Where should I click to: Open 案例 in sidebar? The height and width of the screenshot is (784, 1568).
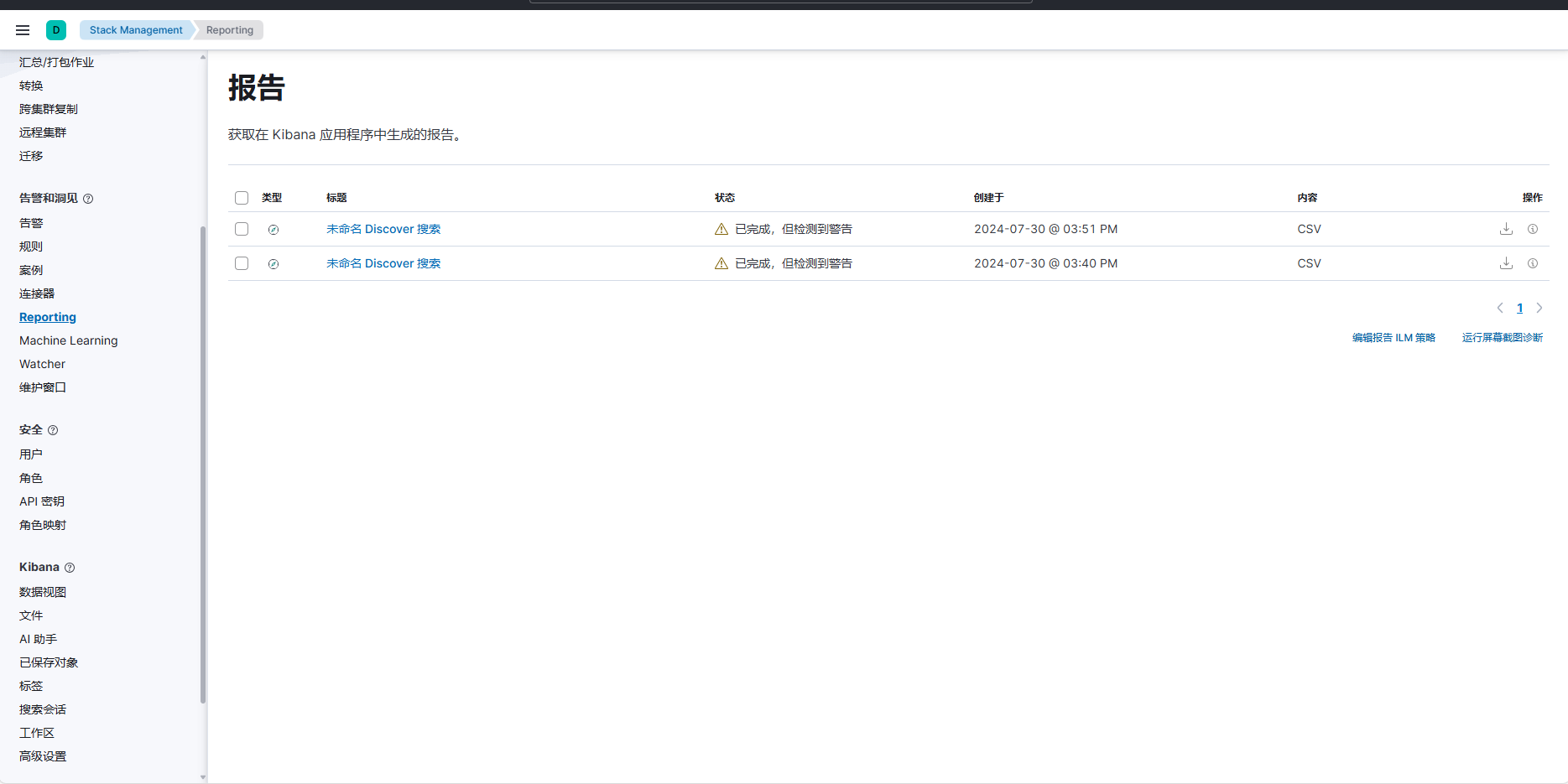[31, 270]
